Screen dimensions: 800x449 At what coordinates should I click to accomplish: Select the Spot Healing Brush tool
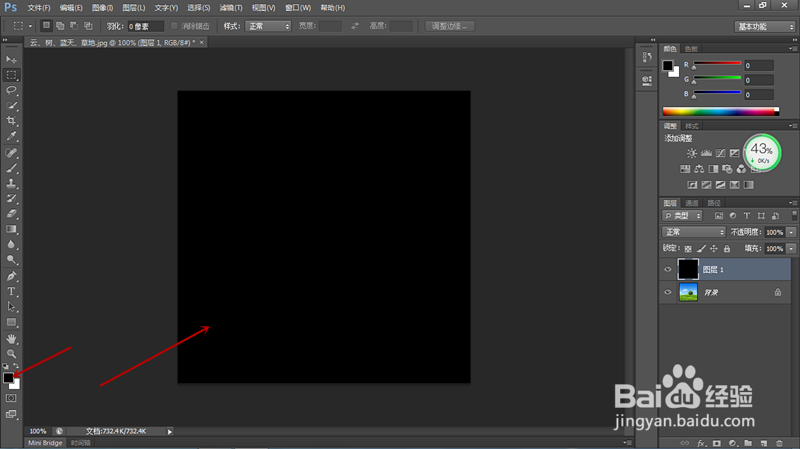(11, 153)
